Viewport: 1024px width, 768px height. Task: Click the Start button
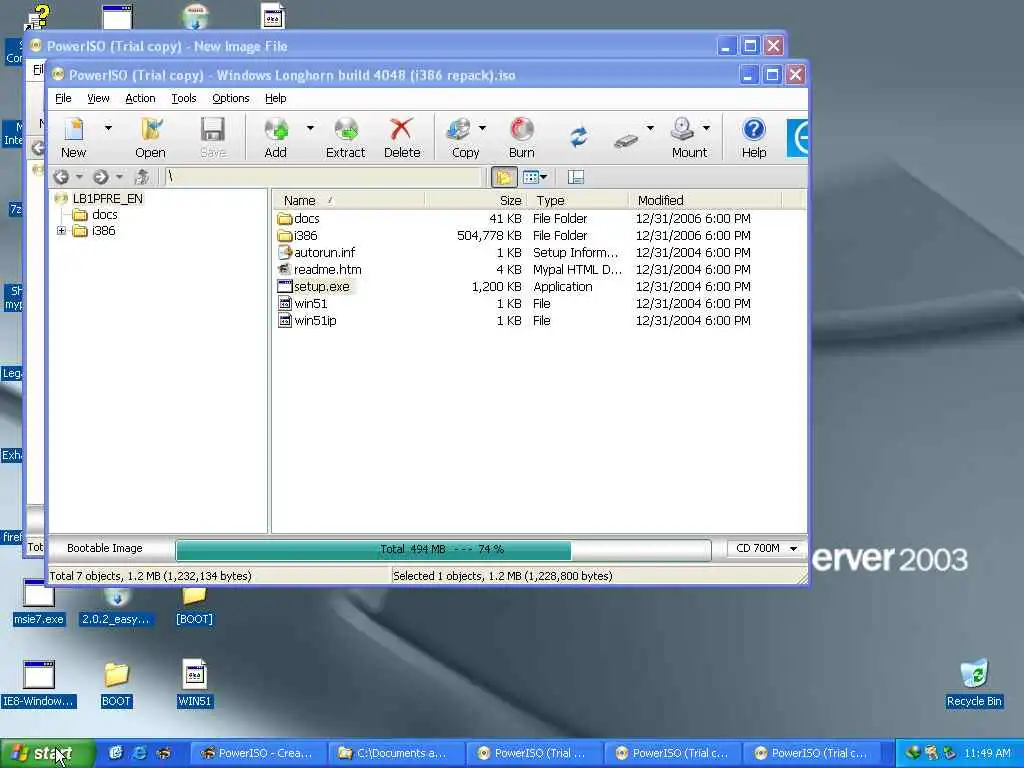pyautogui.click(x=48, y=754)
